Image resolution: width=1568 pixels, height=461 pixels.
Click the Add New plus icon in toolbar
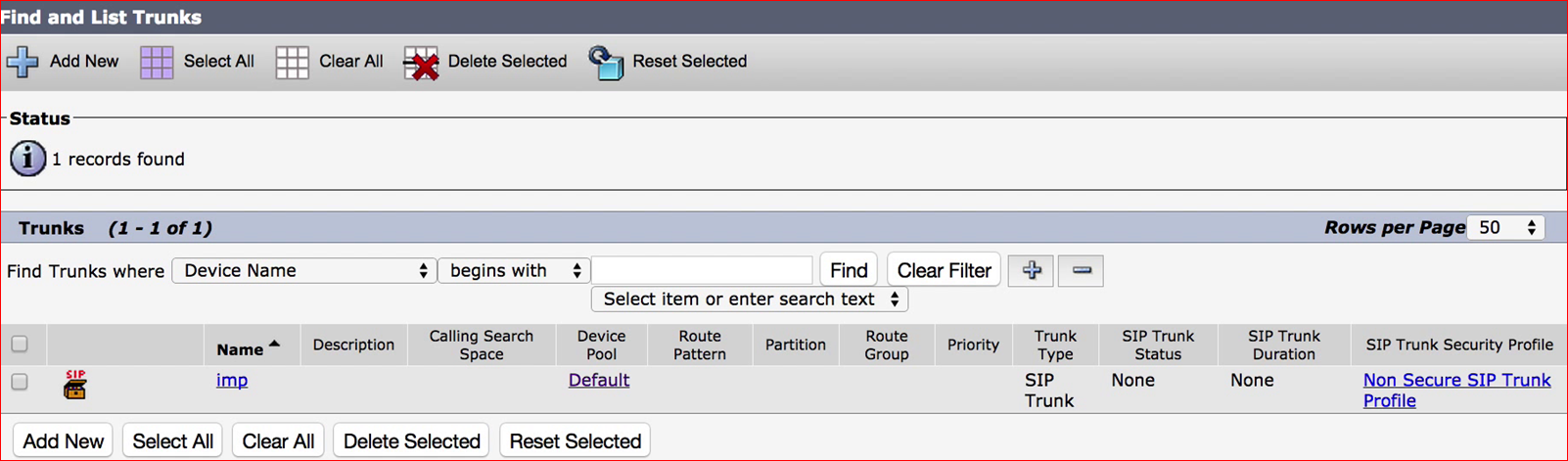tap(23, 62)
